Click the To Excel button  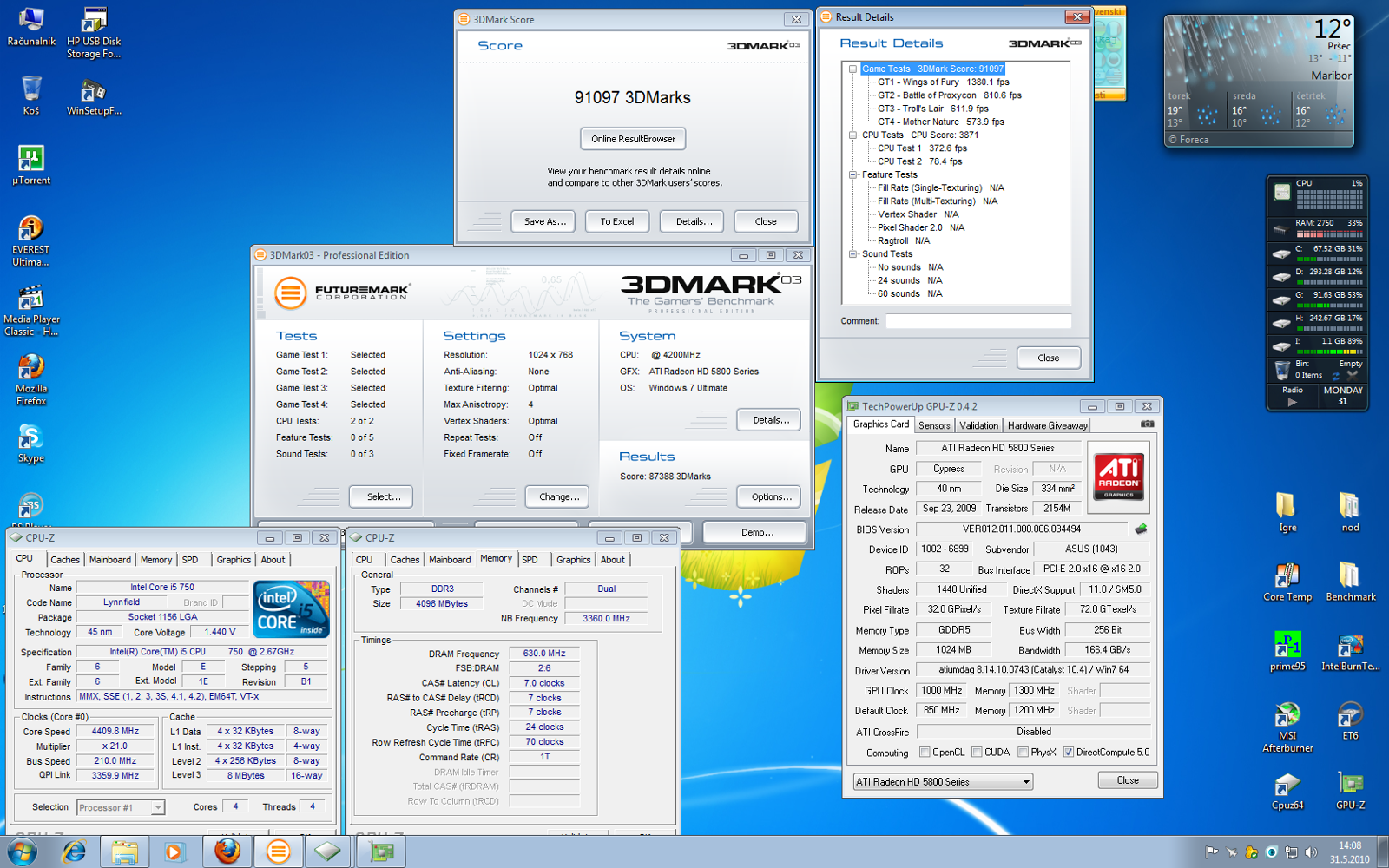617,221
